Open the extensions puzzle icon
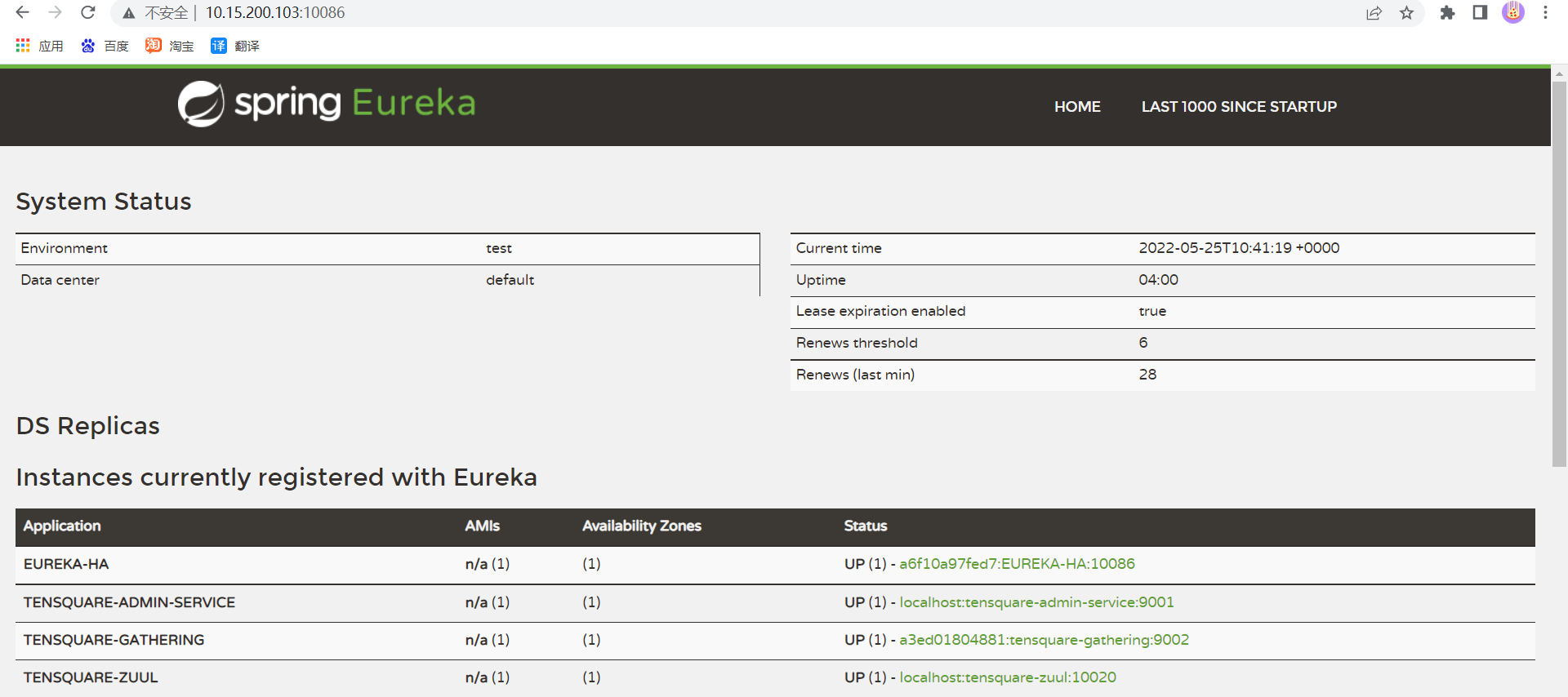1568x697 pixels. point(1447,13)
